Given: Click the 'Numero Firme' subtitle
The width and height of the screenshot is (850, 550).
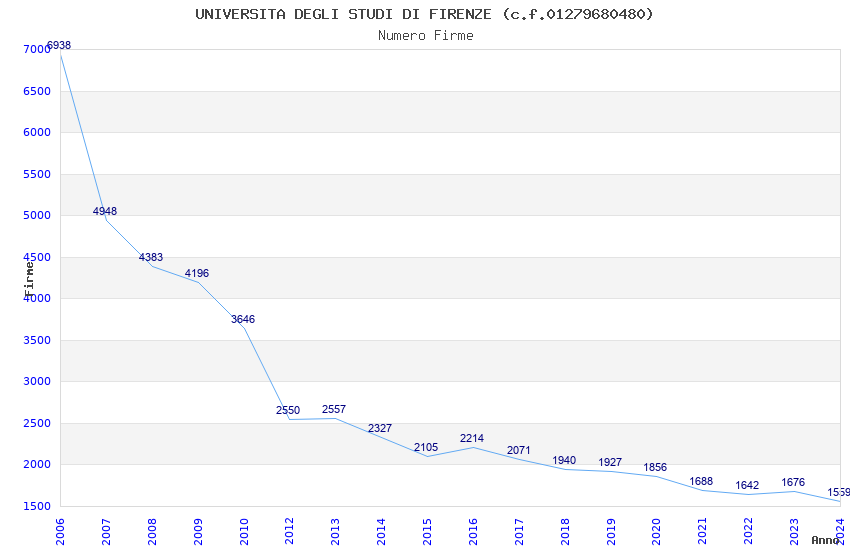Looking at the screenshot, I should pos(426,36).
